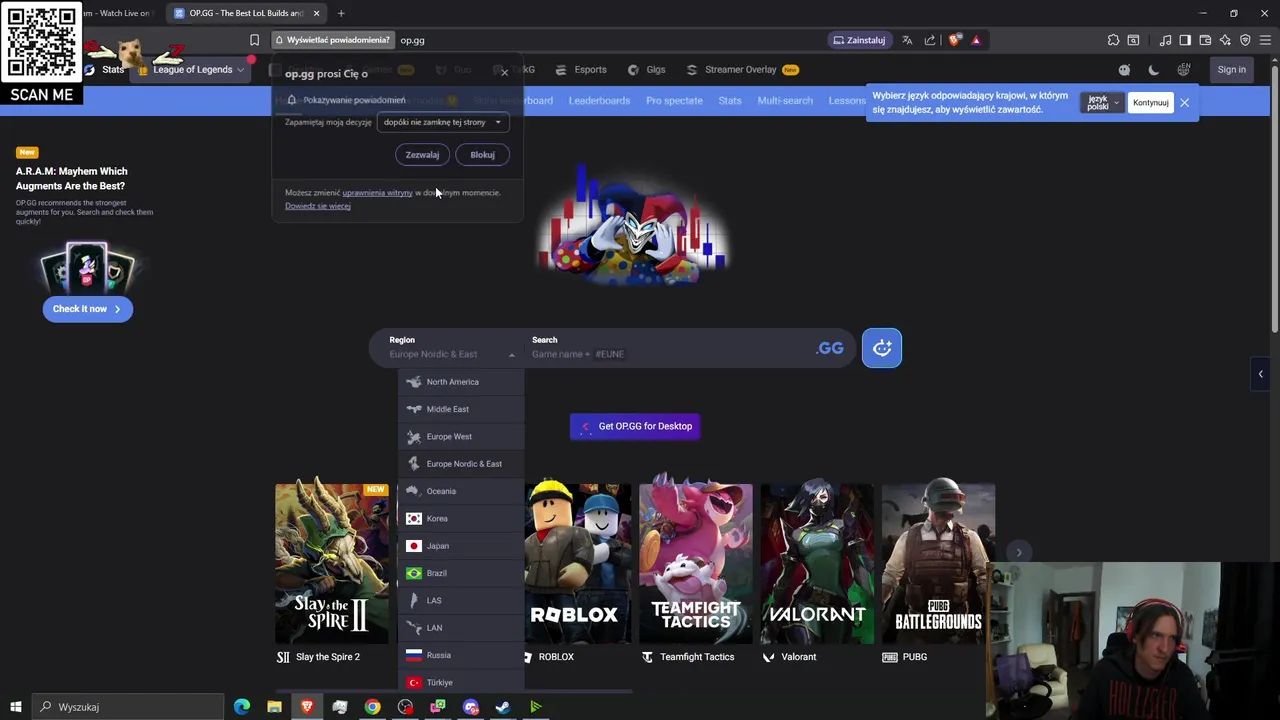Click the Zezwalaj allow button

coord(422,155)
